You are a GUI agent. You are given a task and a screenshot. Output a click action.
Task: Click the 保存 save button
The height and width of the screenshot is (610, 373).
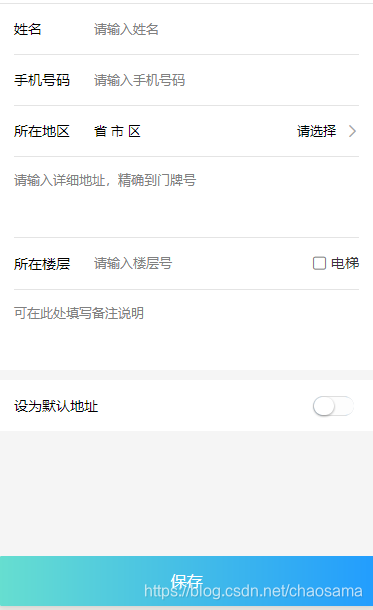pos(186,581)
